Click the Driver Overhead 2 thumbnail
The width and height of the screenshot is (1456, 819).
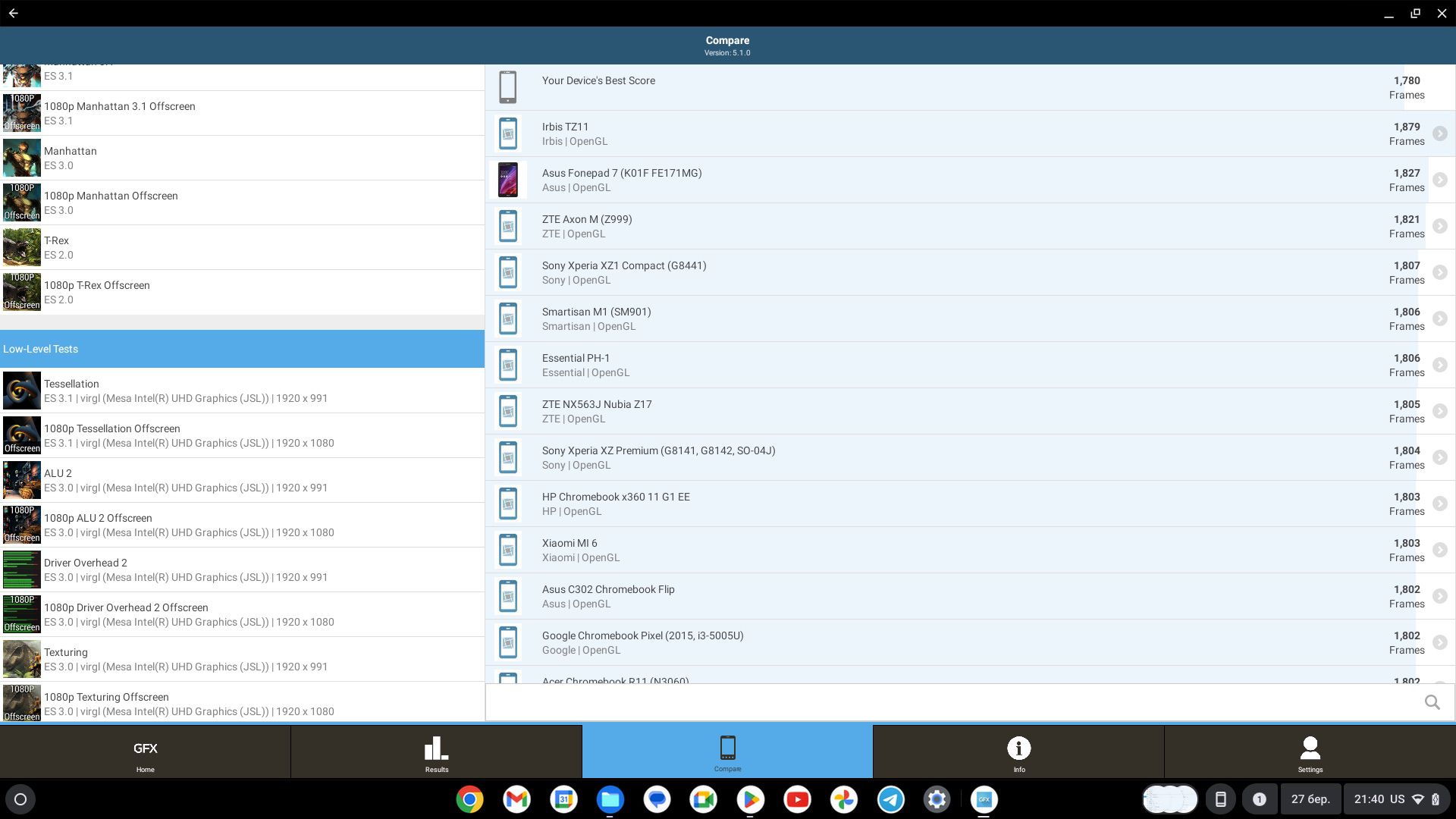(x=22, y=570)
